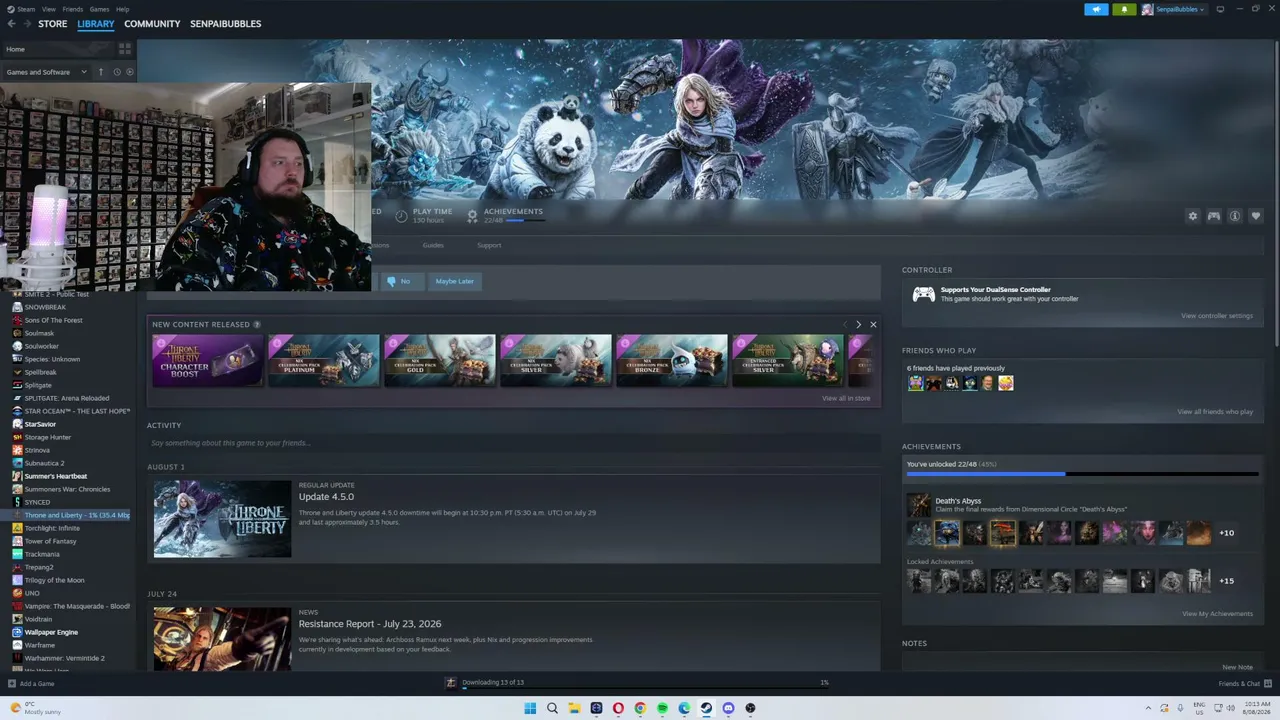Open Discord from taskbar

point(728,708)
